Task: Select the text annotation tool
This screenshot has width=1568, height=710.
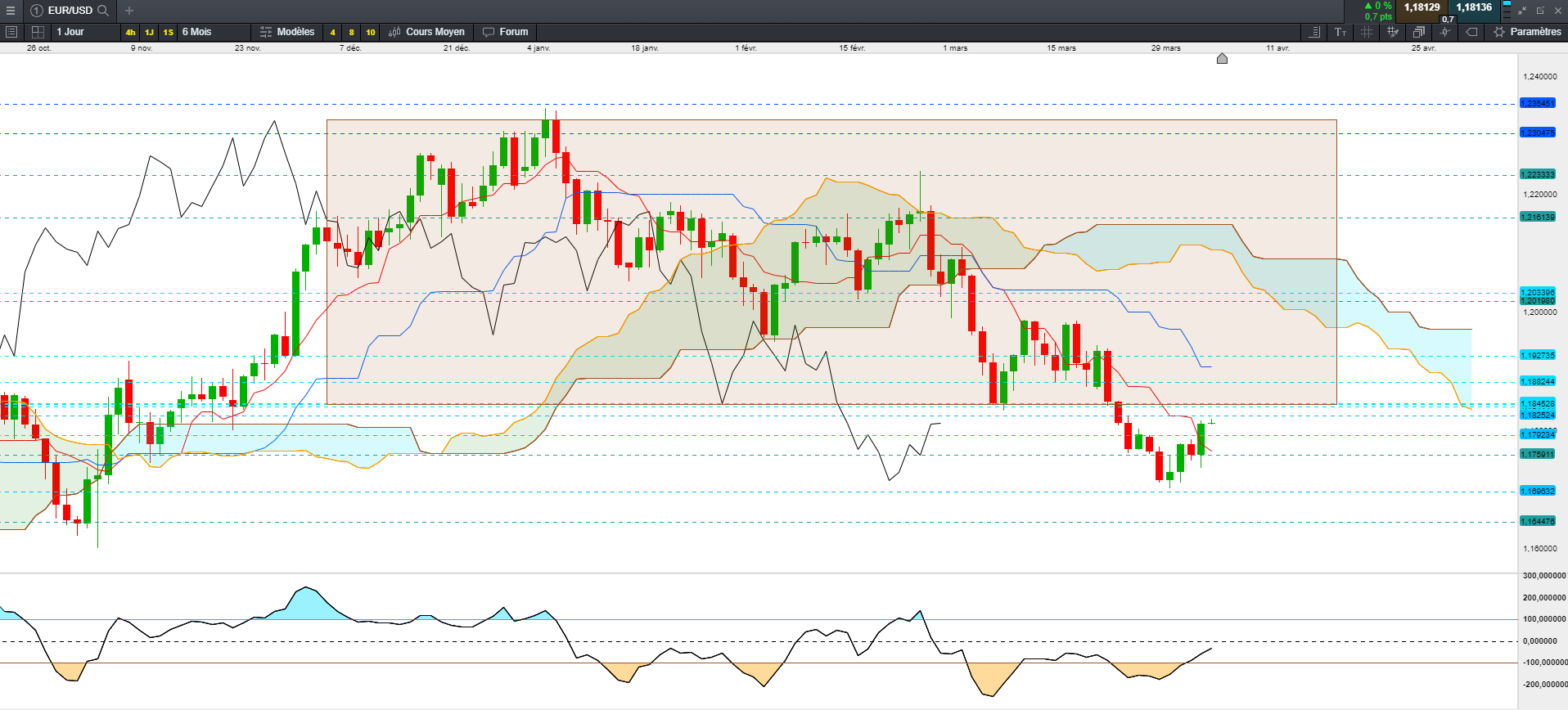Action: coord(1340,32)
